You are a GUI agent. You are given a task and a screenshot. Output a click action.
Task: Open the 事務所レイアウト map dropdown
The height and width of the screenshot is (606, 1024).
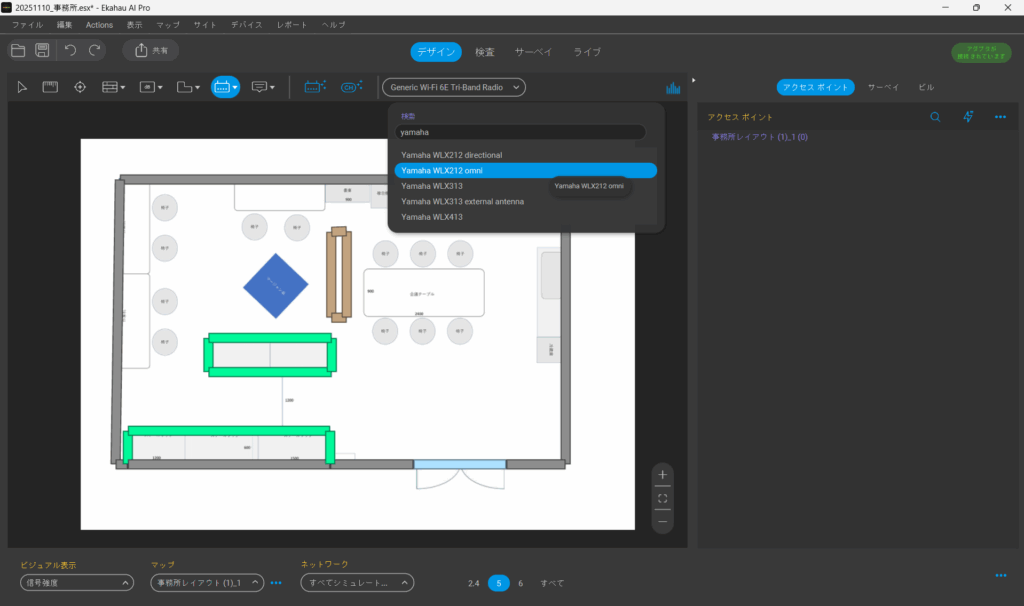pyautogui.click(x=207, y=583)
